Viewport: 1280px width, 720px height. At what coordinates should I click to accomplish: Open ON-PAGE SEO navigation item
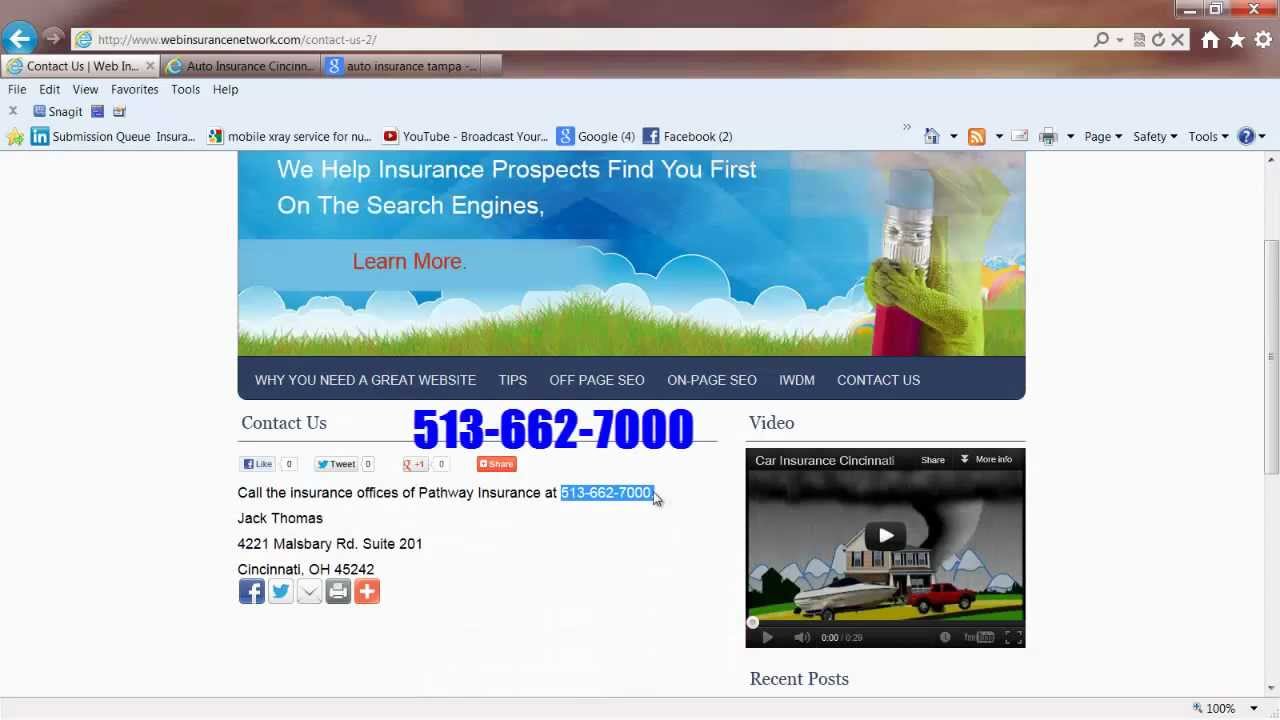pyautogui.click(x=712, y=380)
